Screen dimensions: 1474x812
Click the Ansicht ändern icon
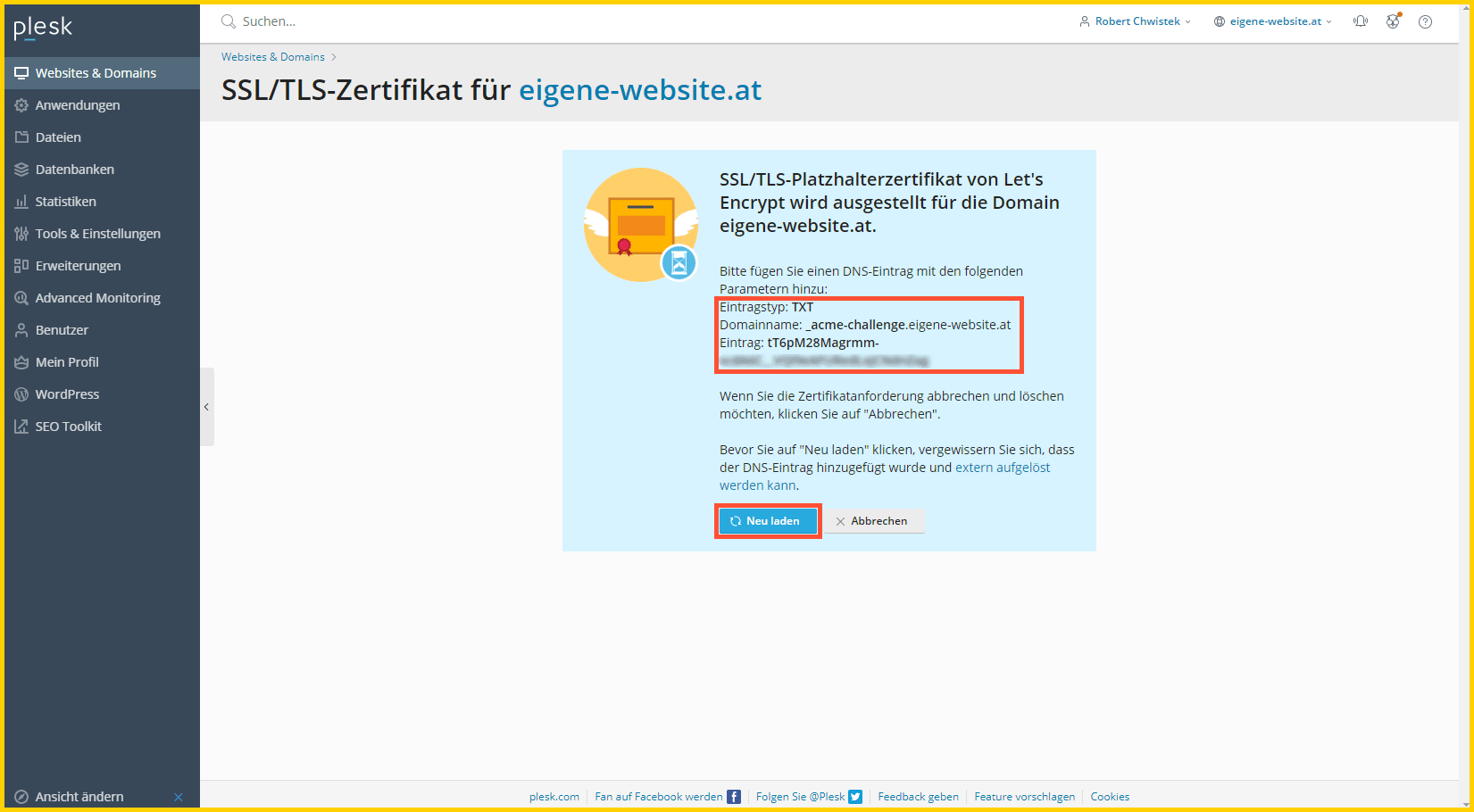21,797
